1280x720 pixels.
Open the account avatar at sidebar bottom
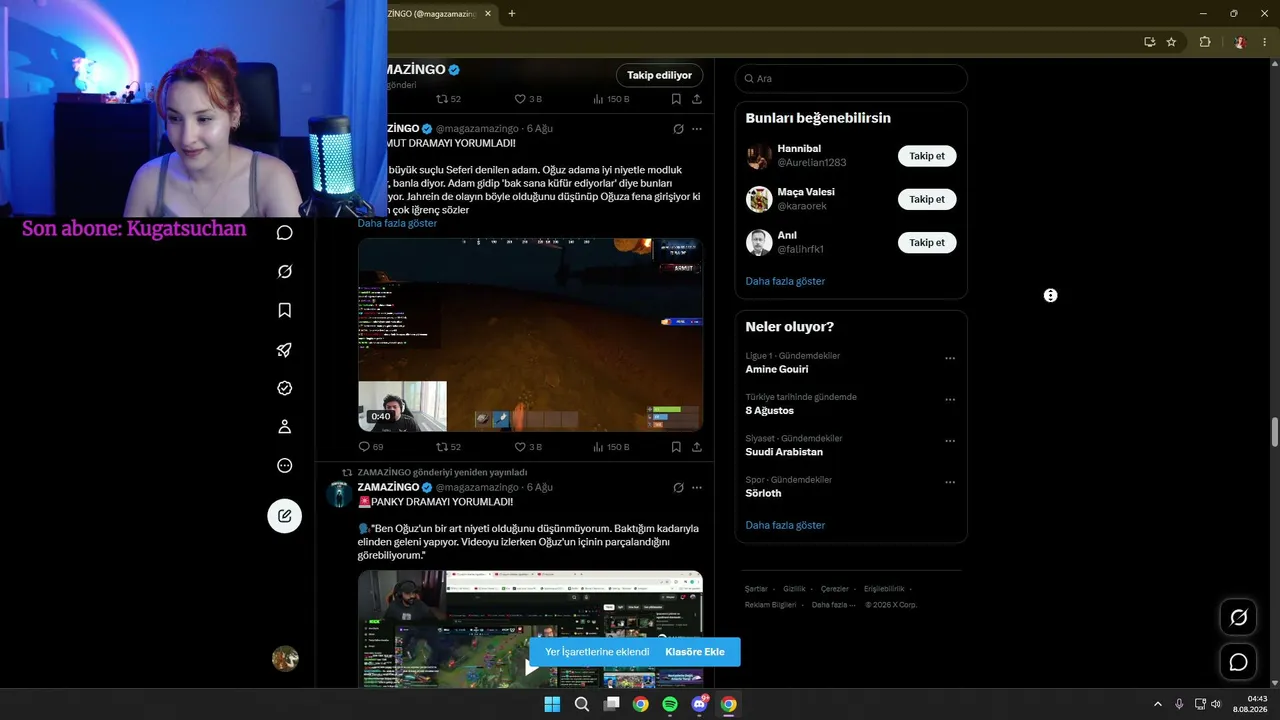click(x=285, y=659)
